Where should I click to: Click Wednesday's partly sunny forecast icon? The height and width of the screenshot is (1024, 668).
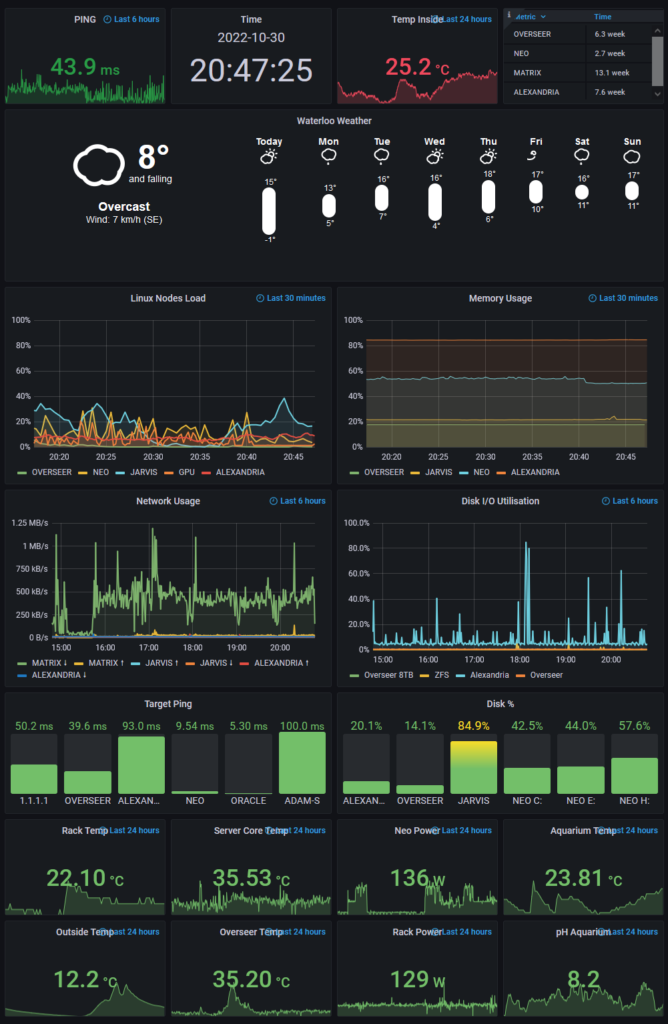(435, 158)
